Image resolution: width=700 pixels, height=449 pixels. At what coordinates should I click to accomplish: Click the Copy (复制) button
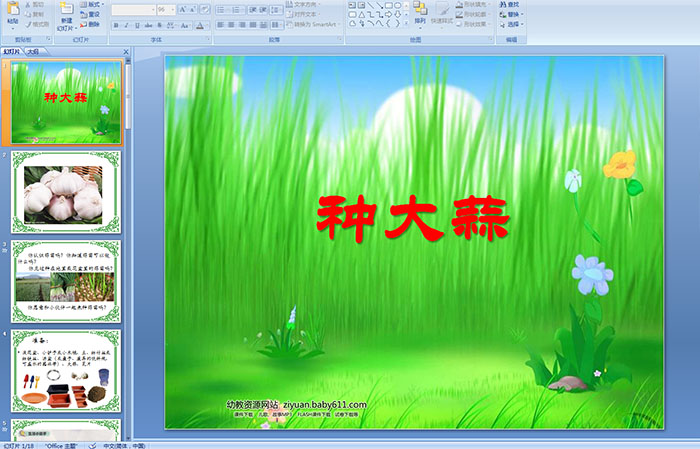point(35,14)
